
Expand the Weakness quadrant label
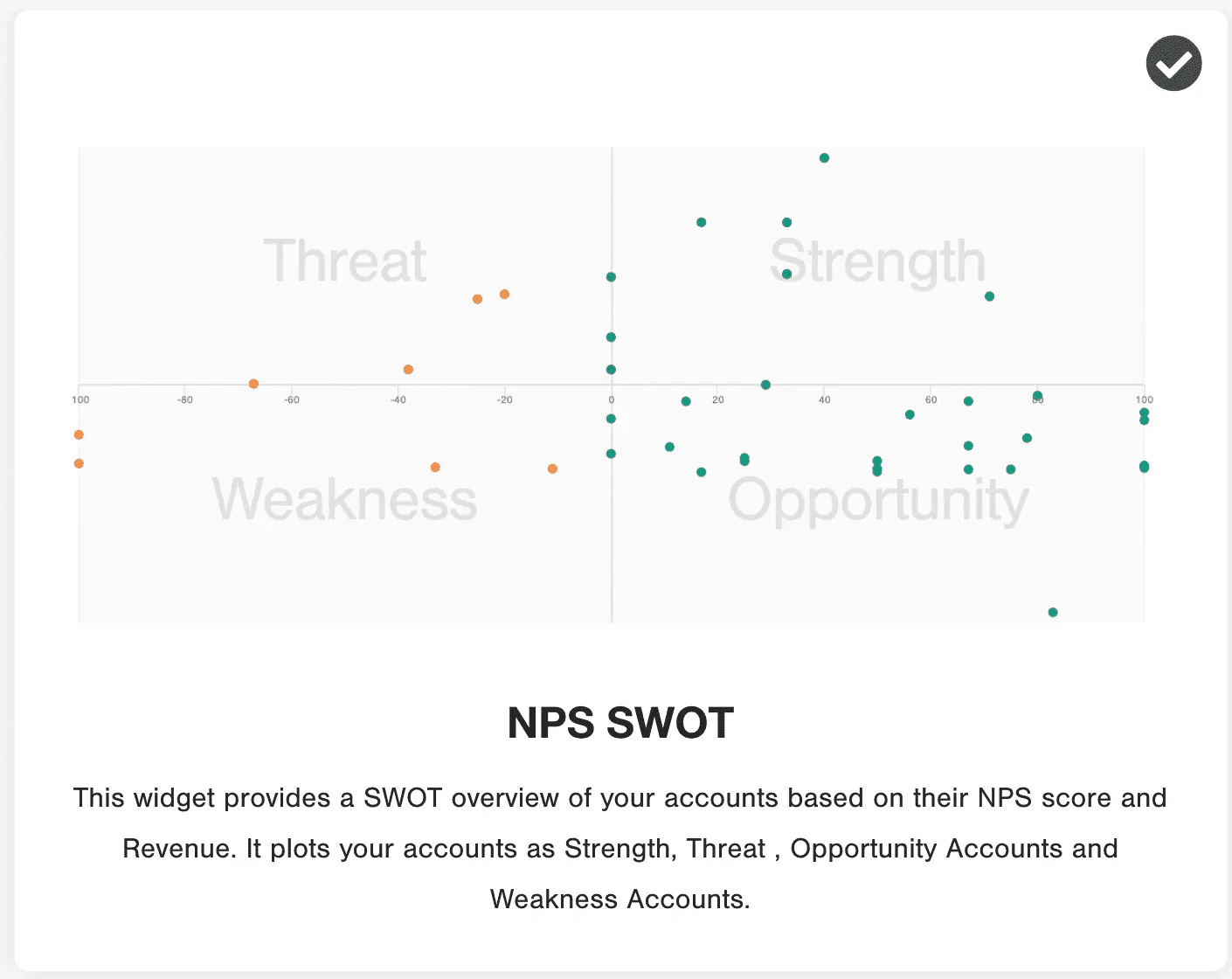(x=347, y=501)
